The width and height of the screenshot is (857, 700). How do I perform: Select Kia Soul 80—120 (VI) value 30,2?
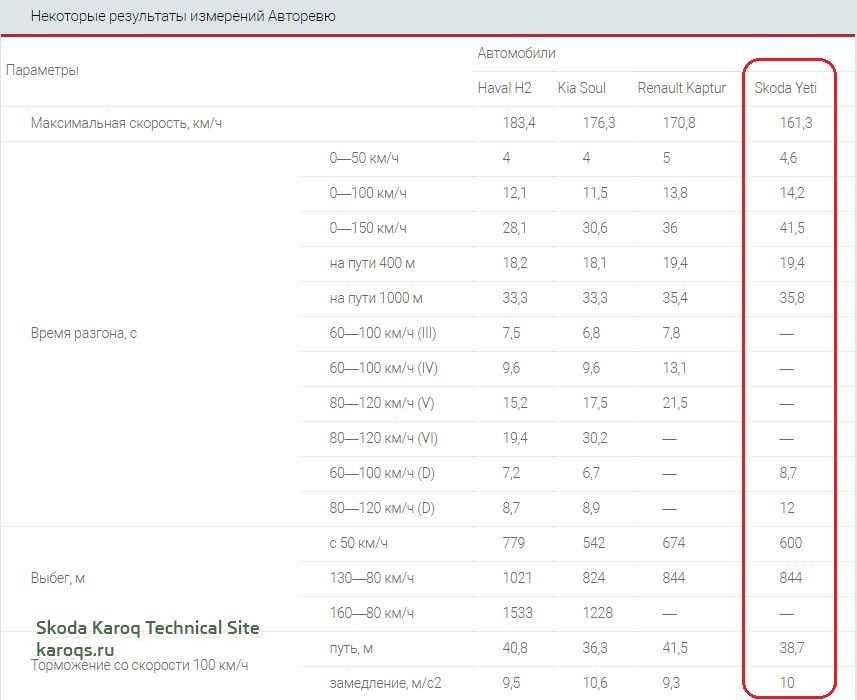click(595, 438)
